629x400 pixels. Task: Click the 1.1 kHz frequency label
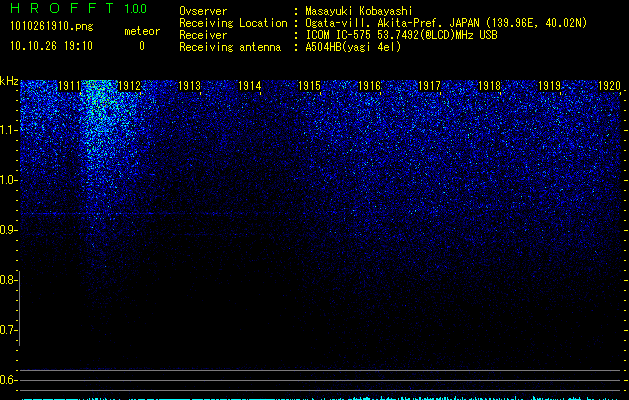pos(8,130)
